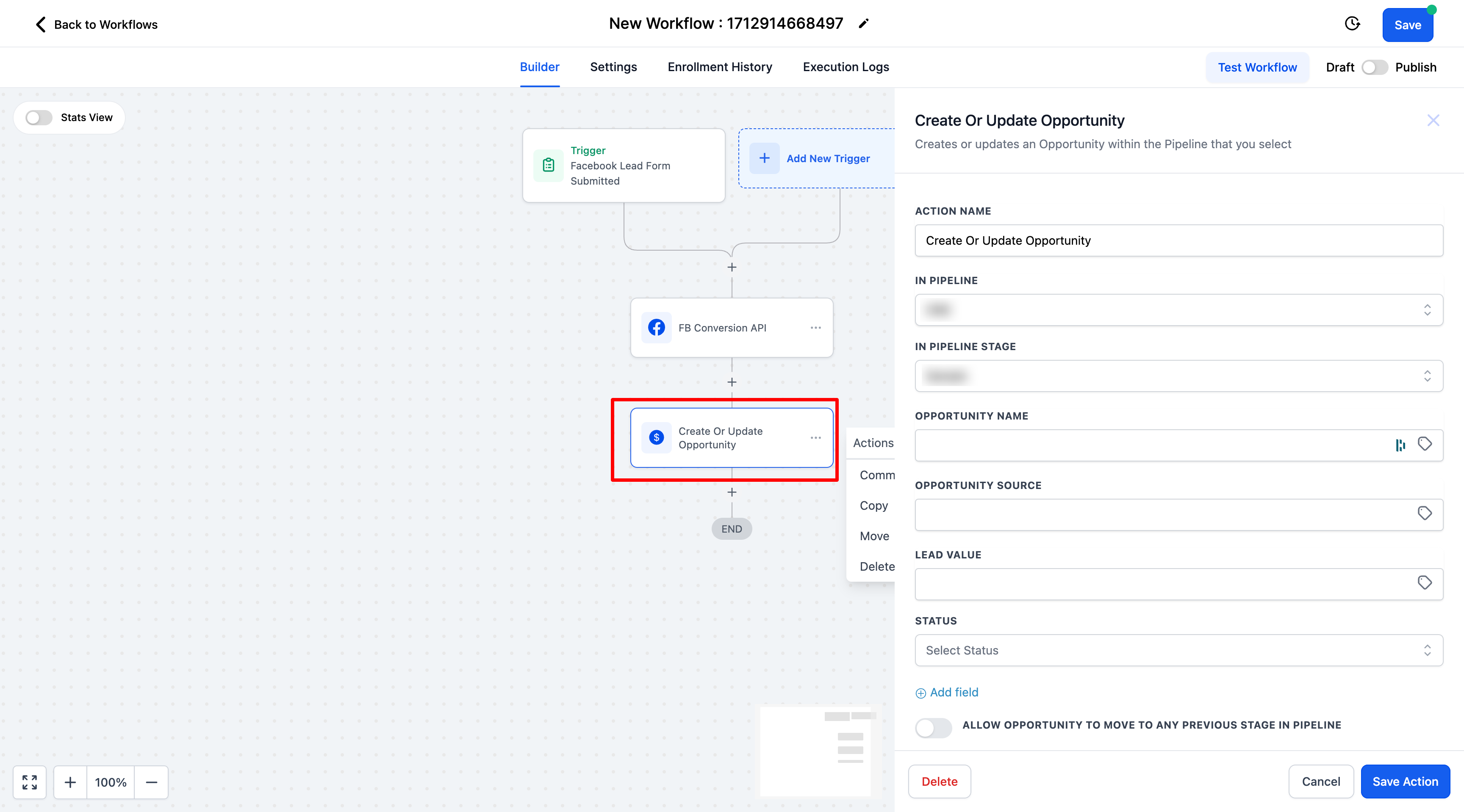Click the tag icon in Lead Value field
1464x812 pixels.
1424,583
